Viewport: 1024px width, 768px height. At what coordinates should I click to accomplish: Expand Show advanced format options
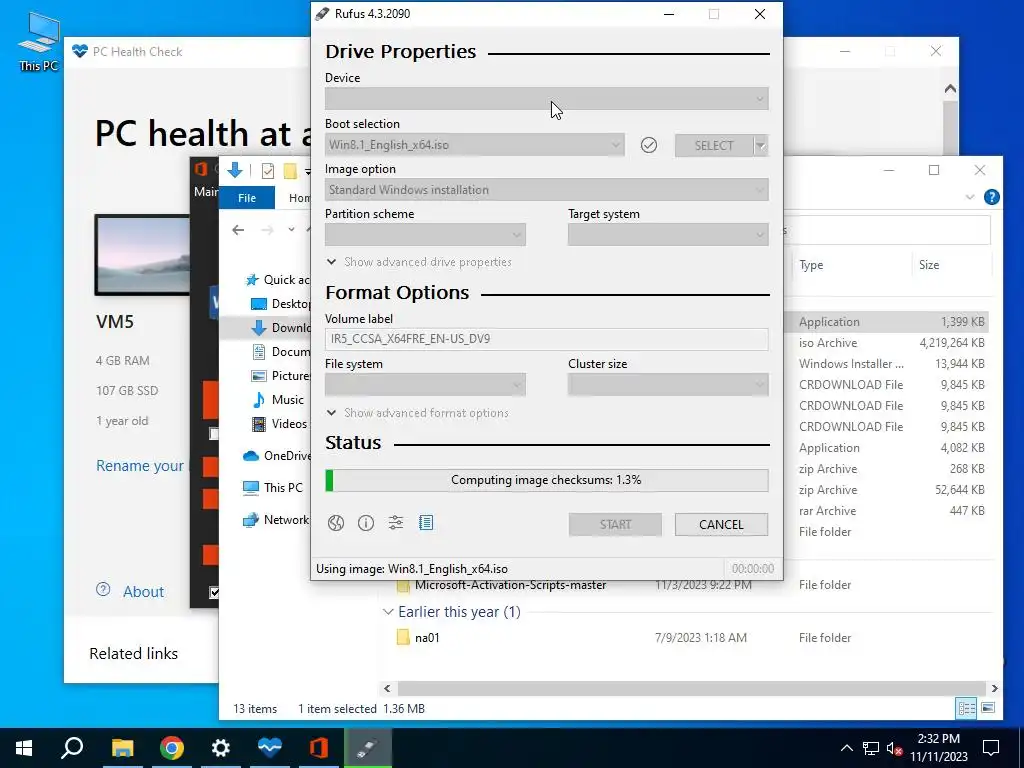click(417, 413)
